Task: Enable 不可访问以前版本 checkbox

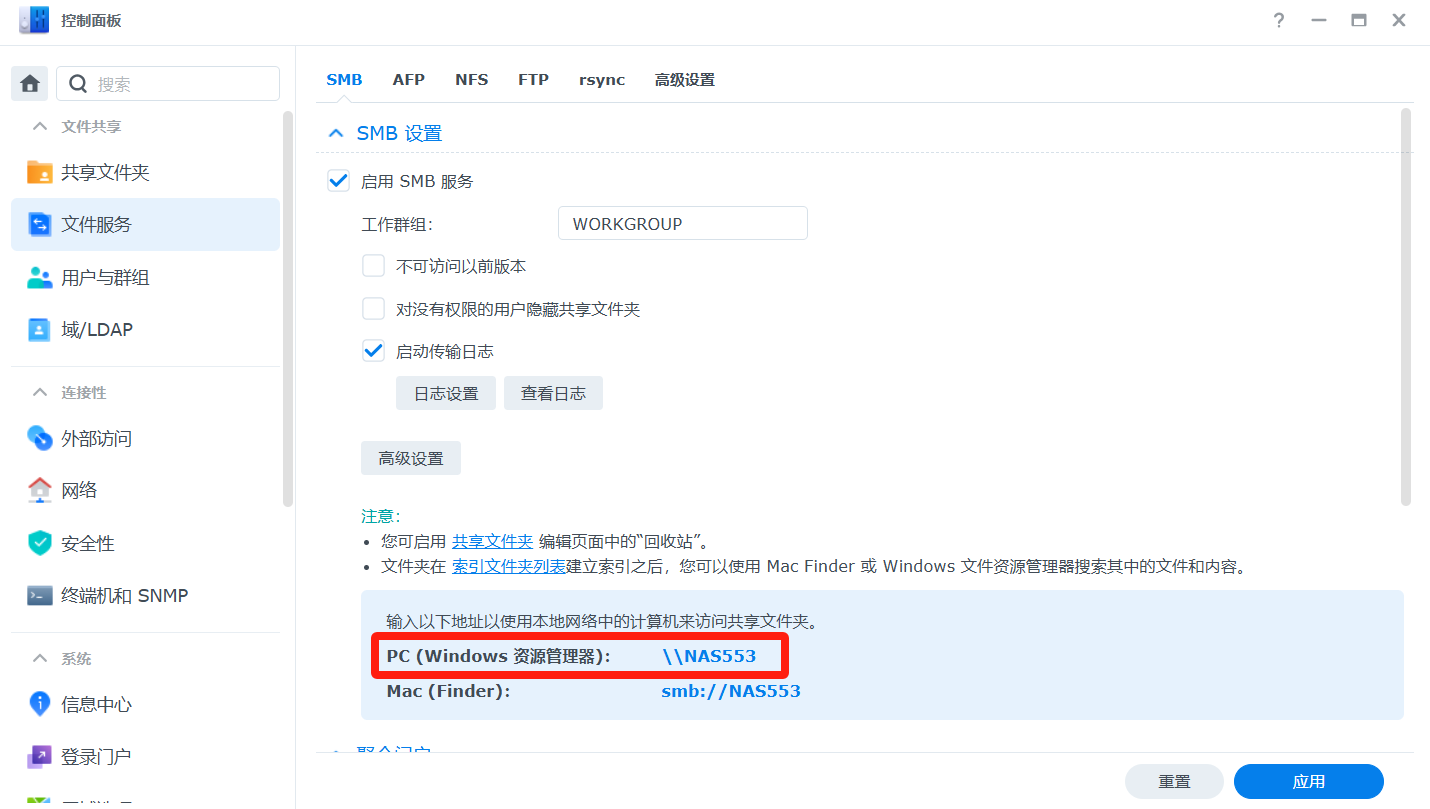Action: (x=373, y=266)
